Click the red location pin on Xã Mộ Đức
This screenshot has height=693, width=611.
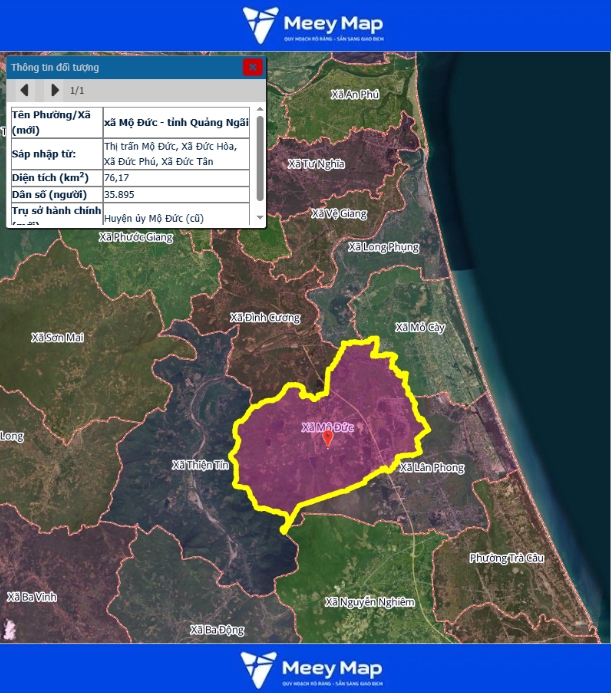tap(327, 438)
